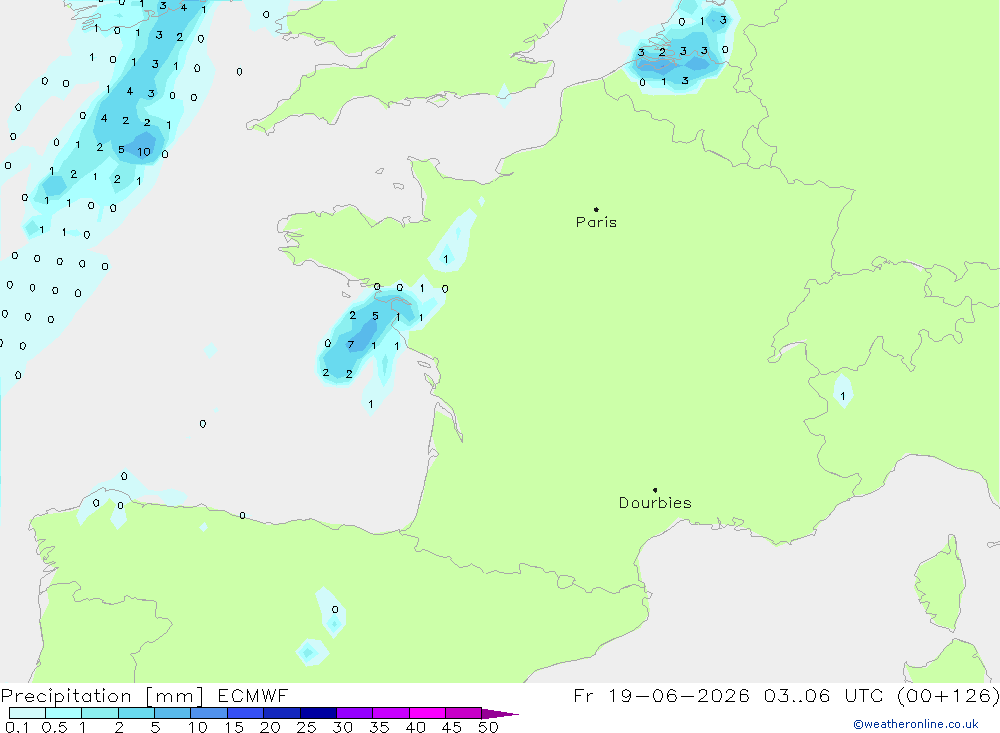Image resolution: width=1000 pixels, height=733 pixels.
Task: Click the '5' value above the '7' value
Action: coord(375,316)
